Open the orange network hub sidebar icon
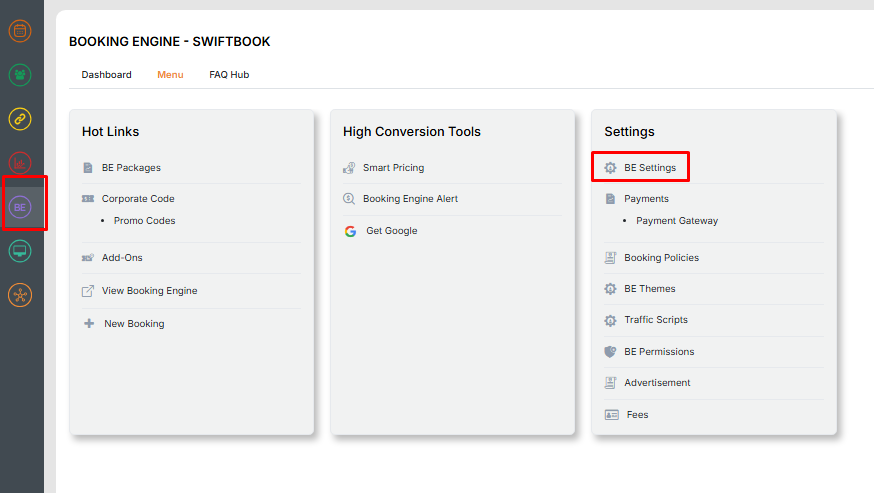The width and height of the screenshot is (874, 493). point(20,295)
